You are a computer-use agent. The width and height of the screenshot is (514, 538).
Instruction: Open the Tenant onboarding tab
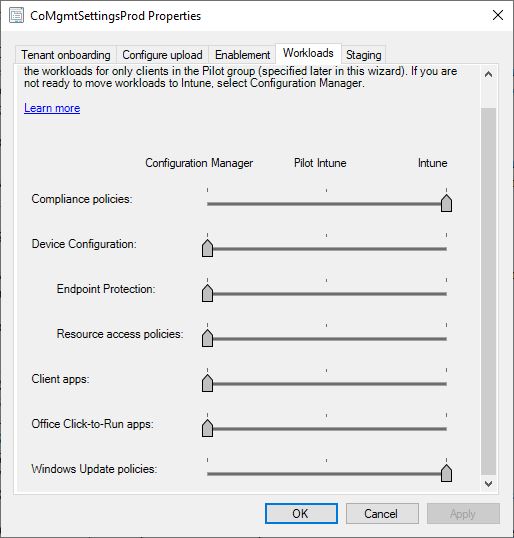pos(66,55)
